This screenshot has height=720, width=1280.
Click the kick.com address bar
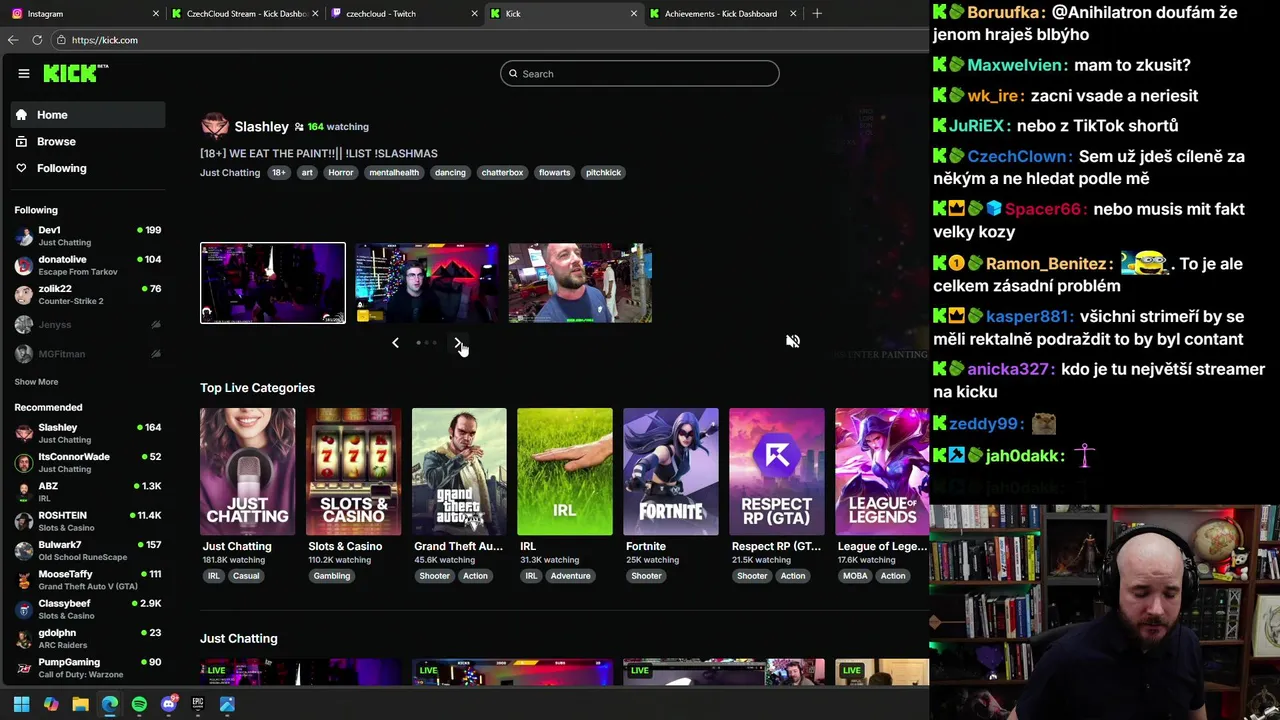490,40
